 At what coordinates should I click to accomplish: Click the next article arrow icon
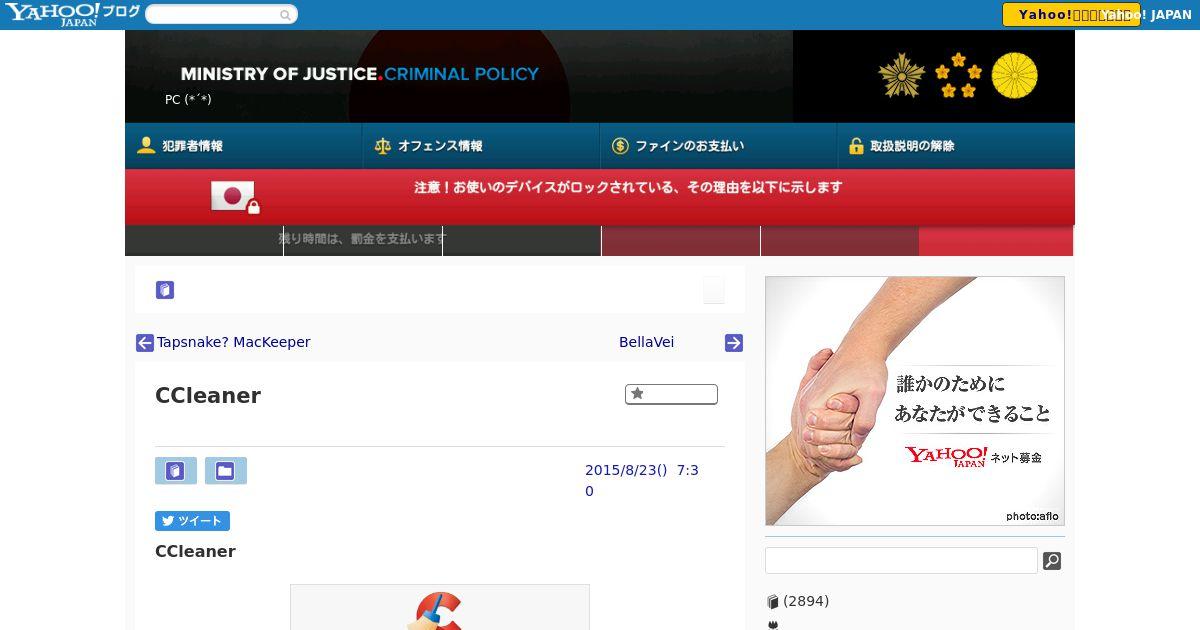point(734,343)
